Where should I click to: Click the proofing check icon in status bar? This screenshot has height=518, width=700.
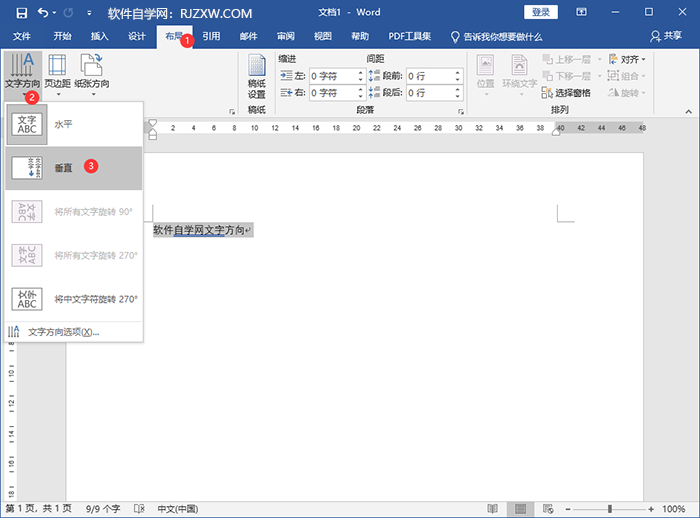pos(139,509)
